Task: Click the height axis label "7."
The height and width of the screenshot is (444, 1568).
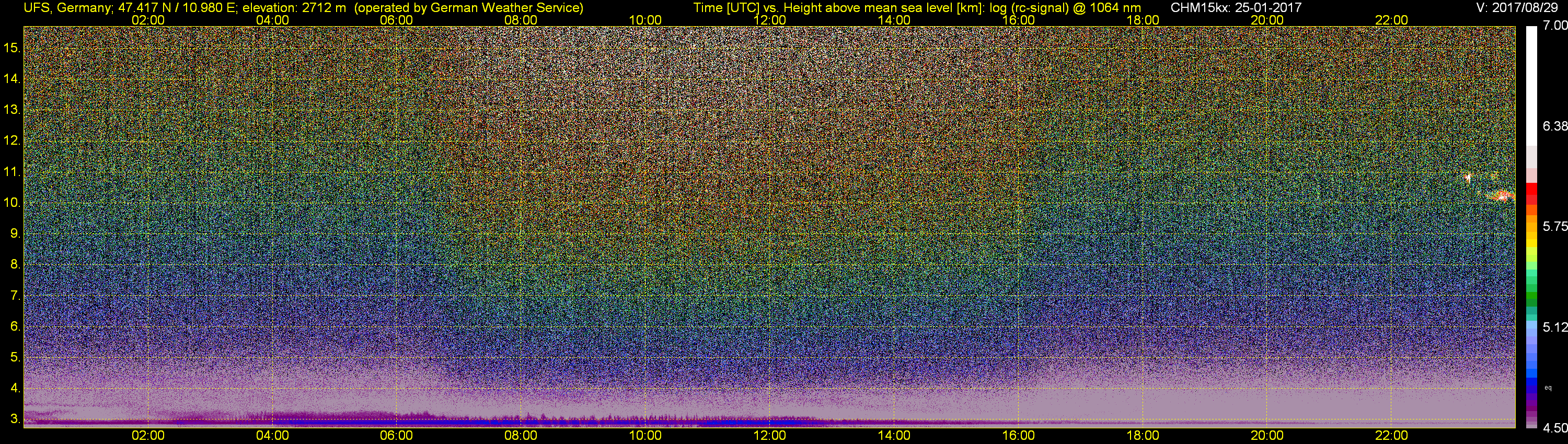Action: [x=15, y=296]
